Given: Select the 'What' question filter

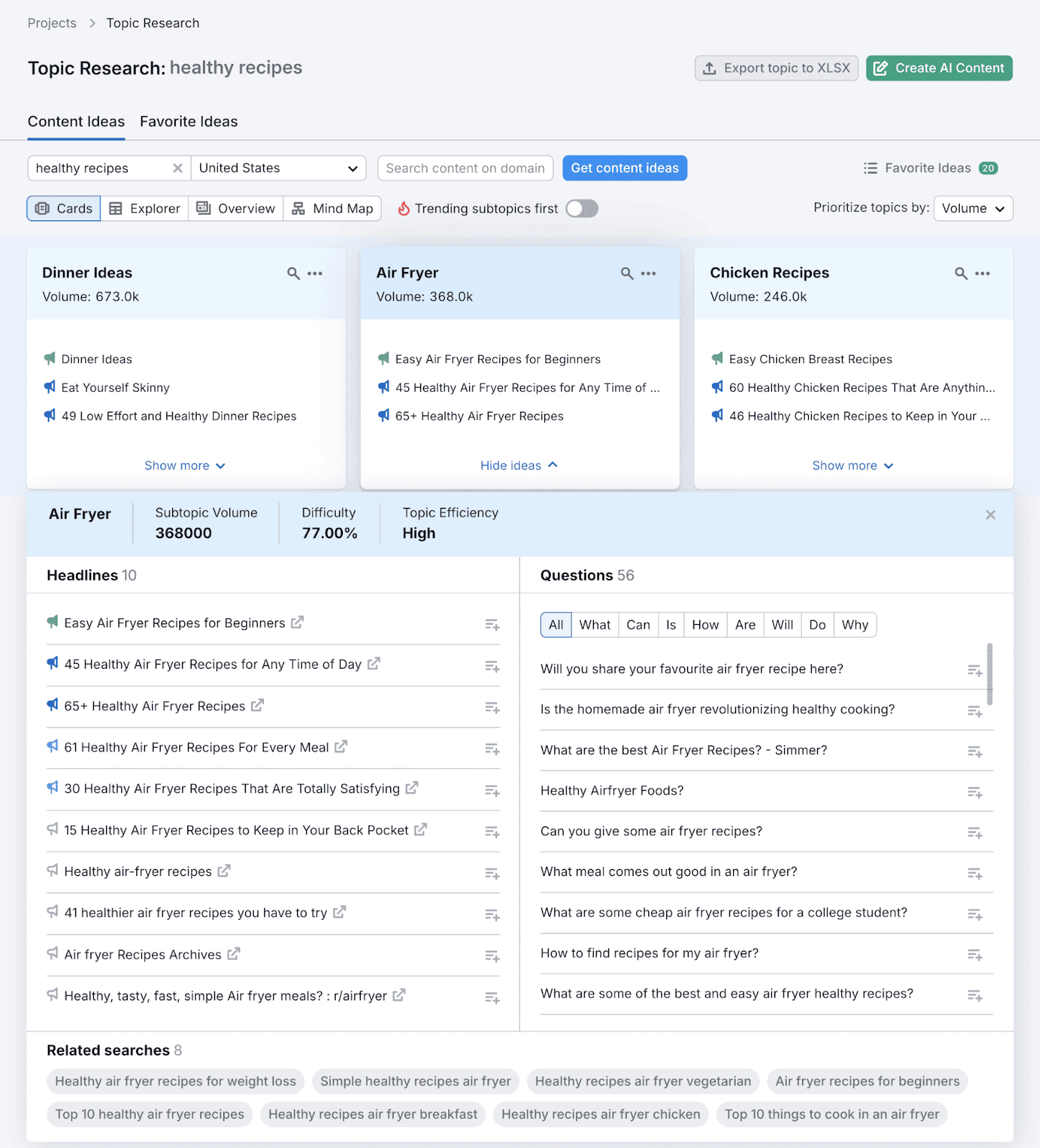Looking at the screenshot, I should tap(595, 625).
